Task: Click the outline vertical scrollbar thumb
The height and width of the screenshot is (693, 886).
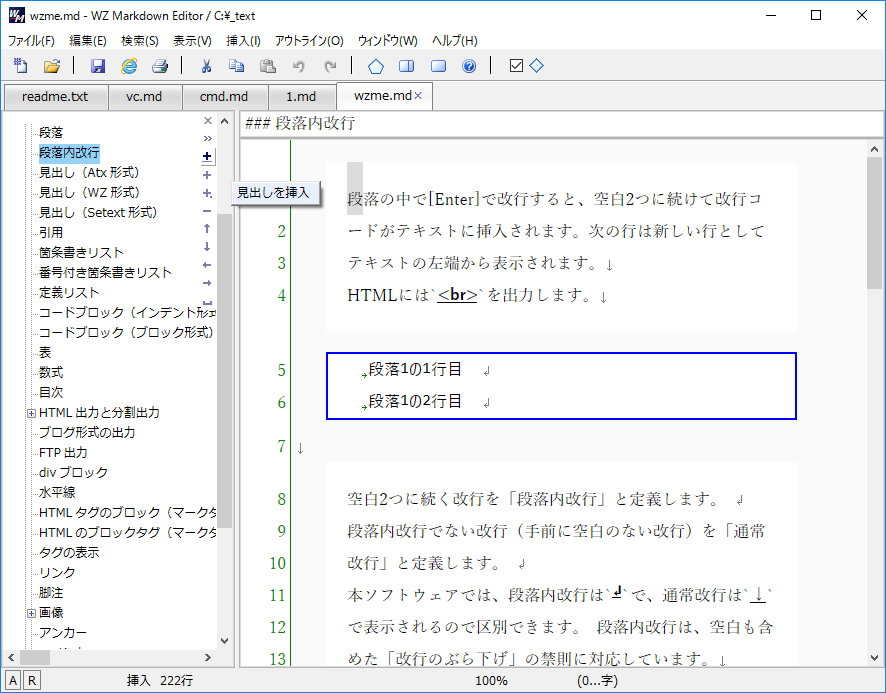Action: [224, 371]
